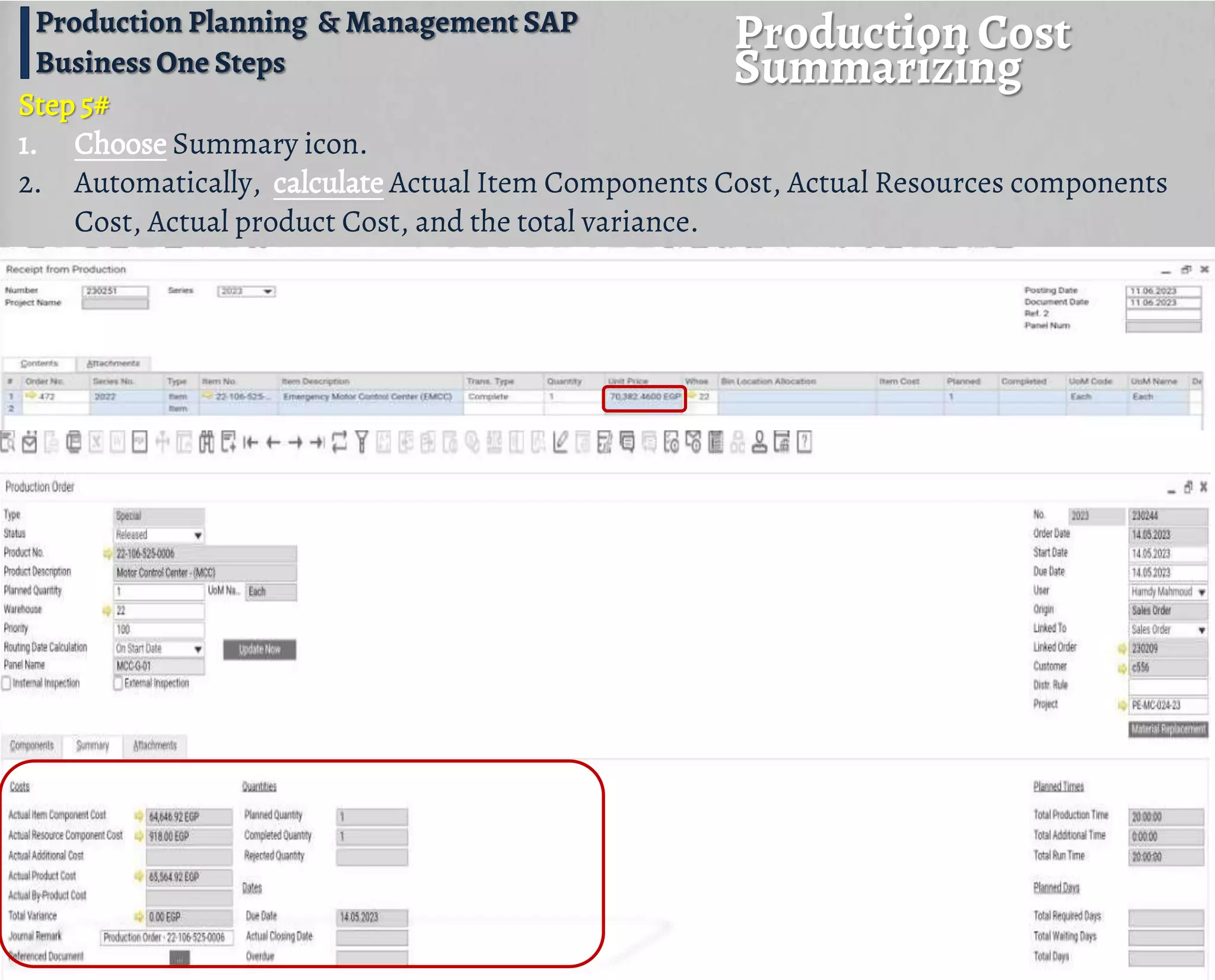The image size is (1215, 980).
Task: Open Actual Resource Component Cost link arrow
Action: click(x=139, y=836)
